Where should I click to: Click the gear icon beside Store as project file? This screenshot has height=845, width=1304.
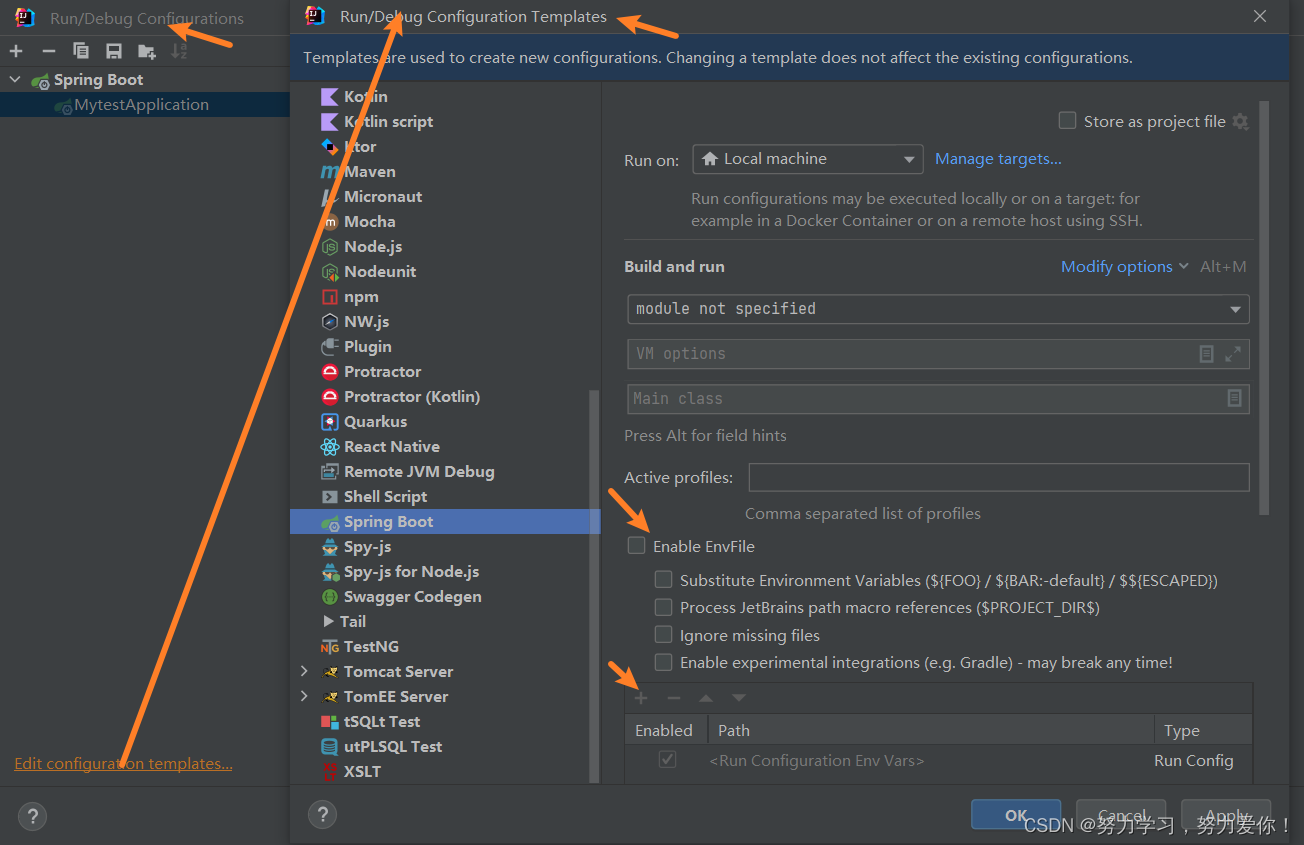1241,122
